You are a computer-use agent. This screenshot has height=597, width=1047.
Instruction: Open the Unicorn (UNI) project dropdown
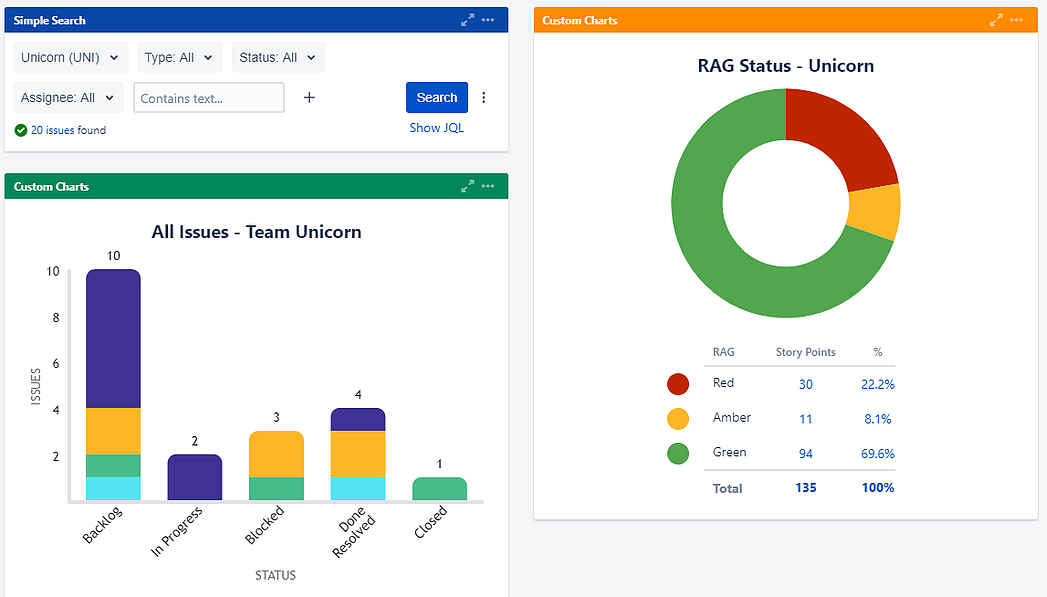coord(69,57)
